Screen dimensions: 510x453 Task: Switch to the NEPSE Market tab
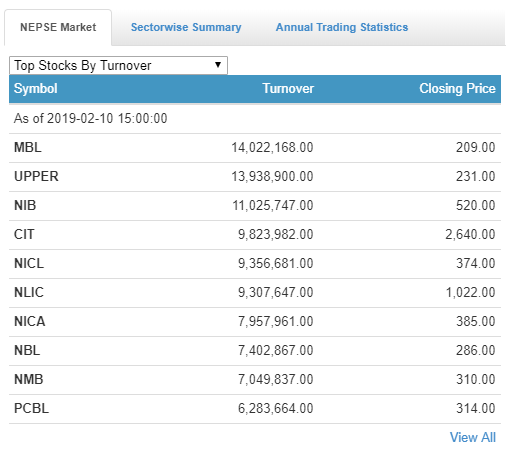coord(58,27)
